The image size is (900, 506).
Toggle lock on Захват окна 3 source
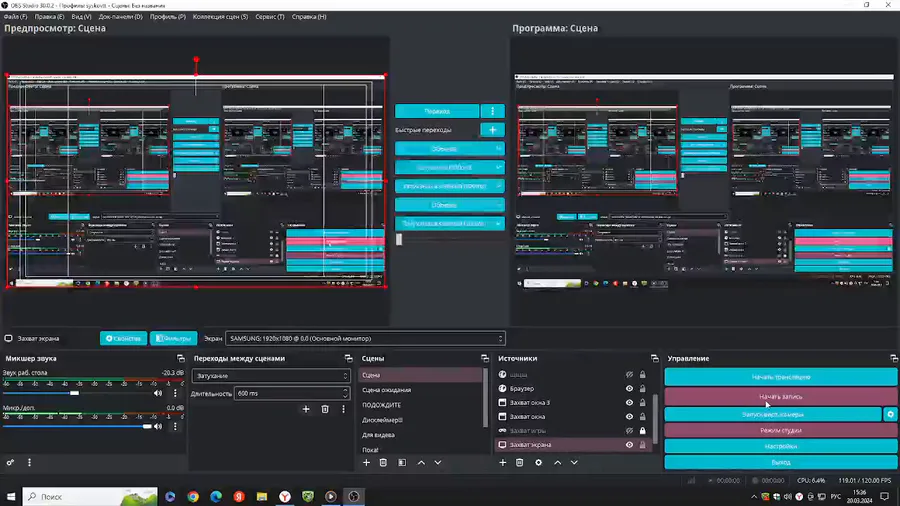click(642, 403)
